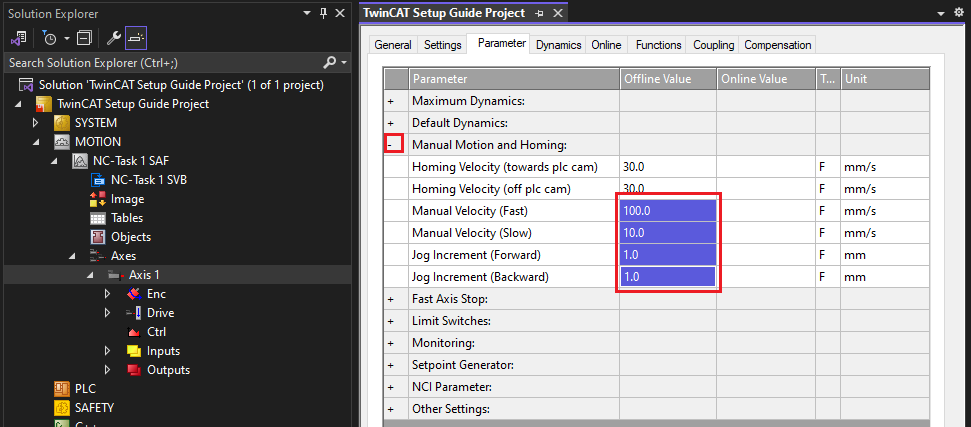Switch to the Functions tab
This screenshot has height=427, width=971.
[x=658, y=45]
